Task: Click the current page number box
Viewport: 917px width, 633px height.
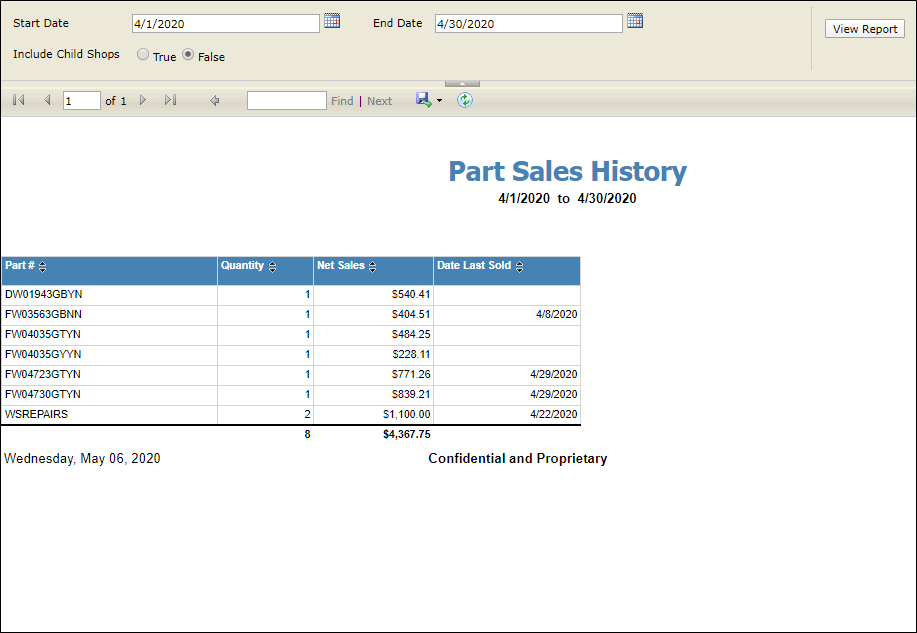Action: [x=82, y=101]
